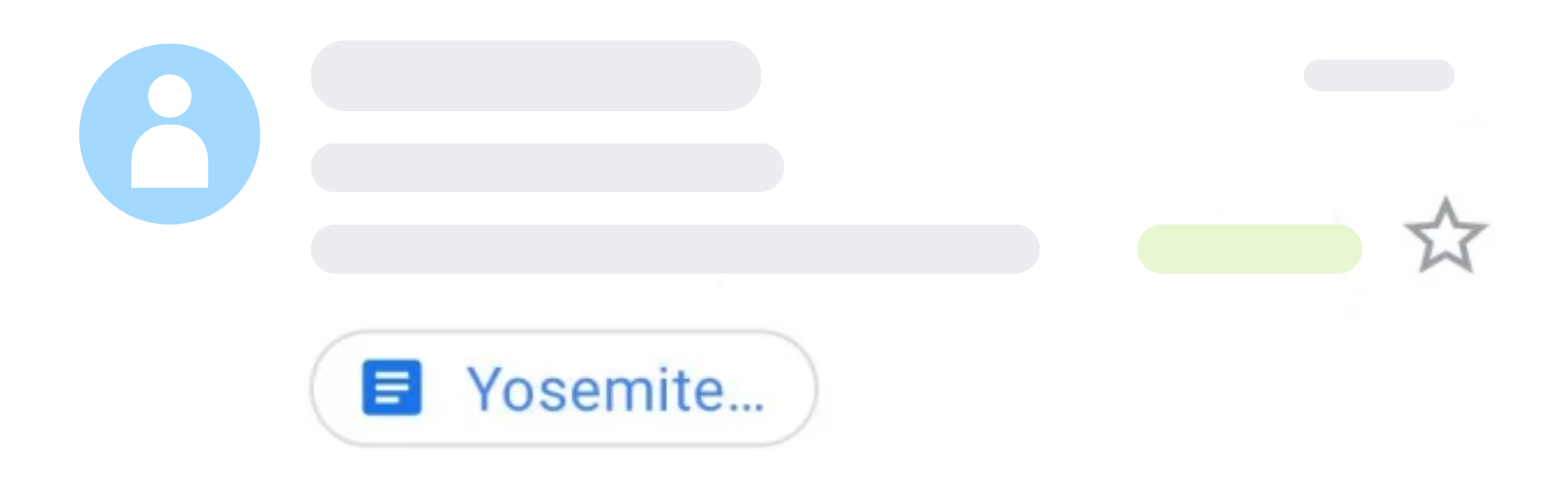Image resolution: width=1568 pixels, height=485 pixels.
Task: Click the gray timestamp pill above the star
Action: [x=1379, y=75]
